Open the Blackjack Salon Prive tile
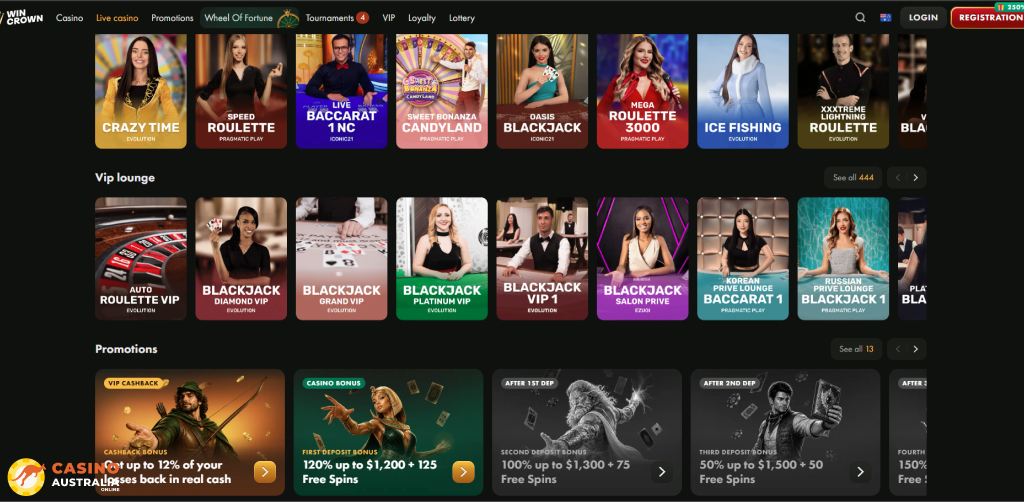 (643, 259)
